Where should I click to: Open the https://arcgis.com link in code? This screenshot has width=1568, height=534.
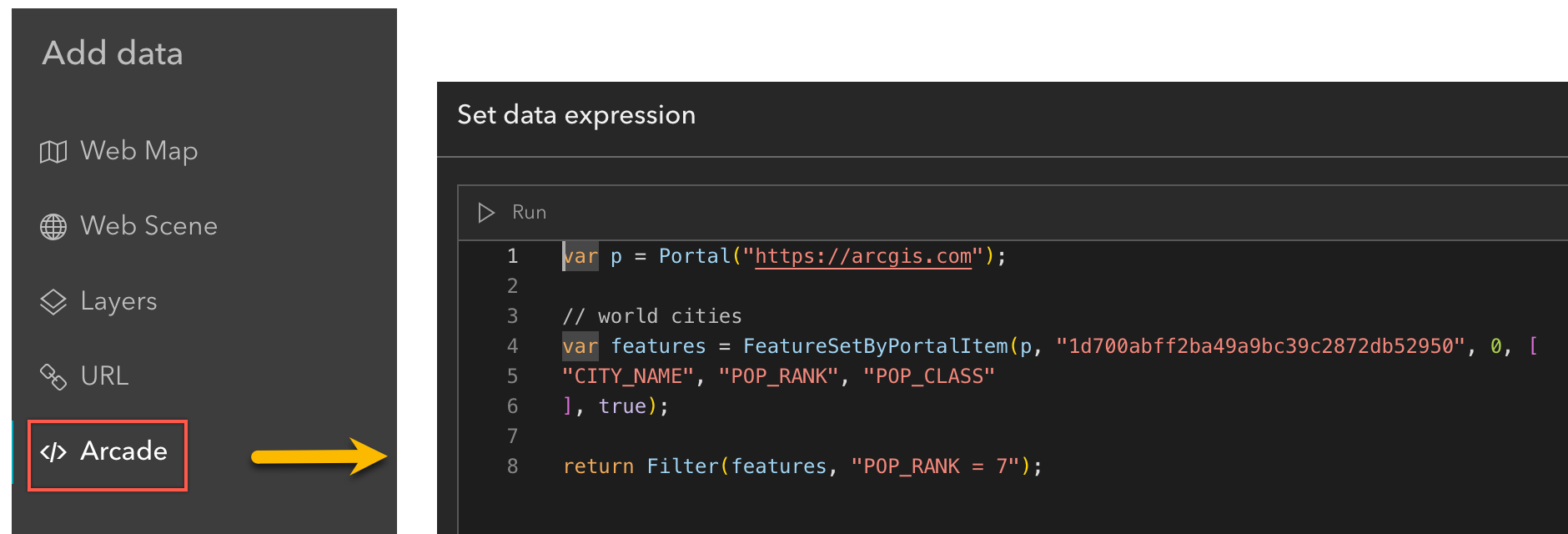[863, 256]
